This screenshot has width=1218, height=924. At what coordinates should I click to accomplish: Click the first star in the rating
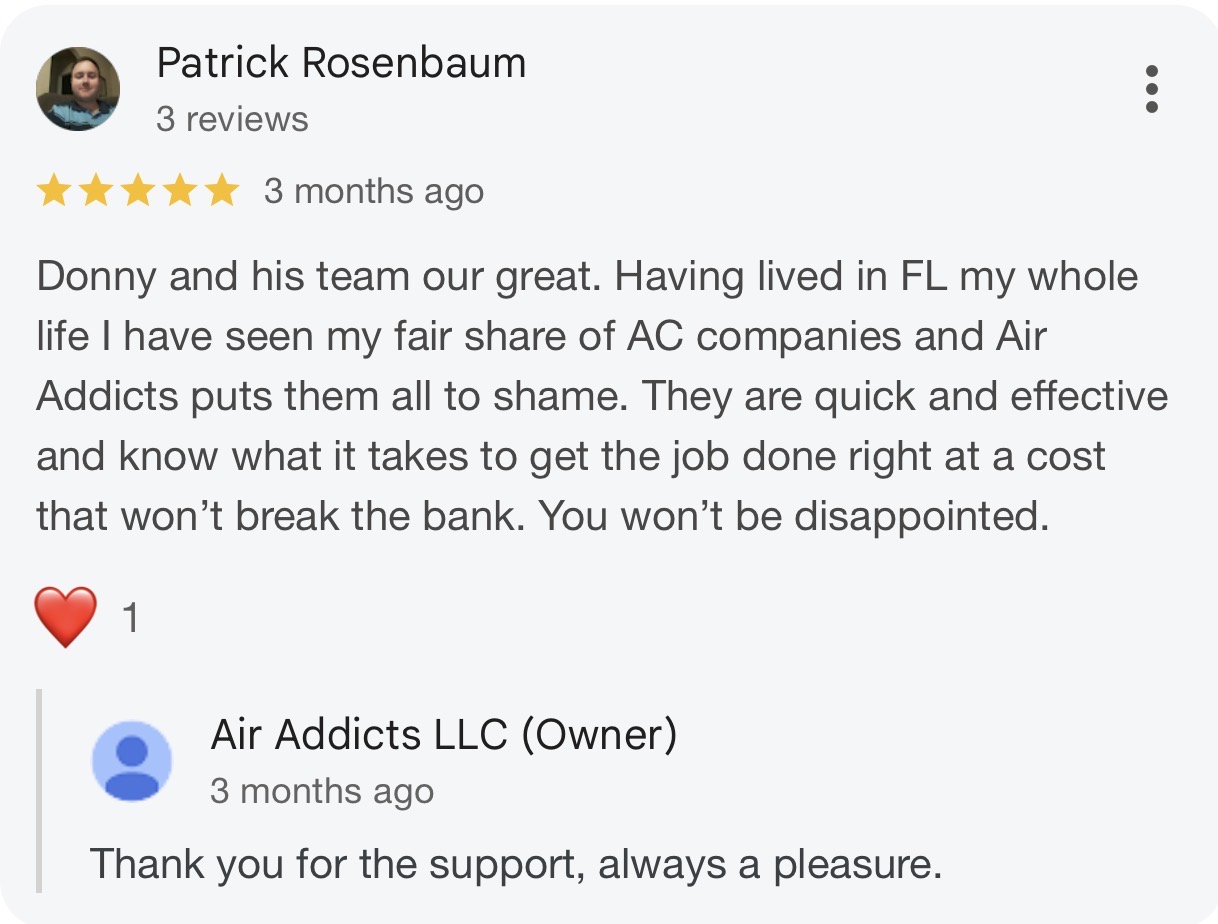53,190
